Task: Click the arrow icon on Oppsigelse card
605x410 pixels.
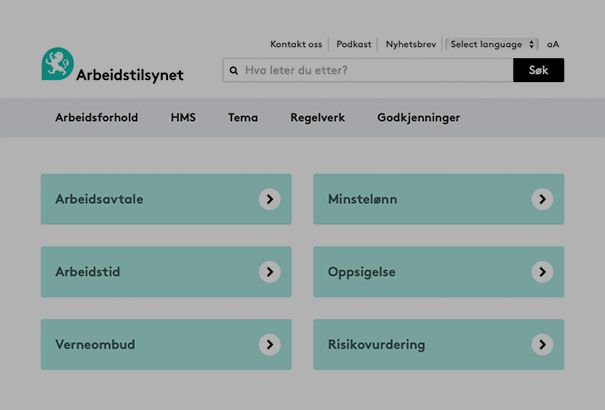Action: [x=542, y=272]
